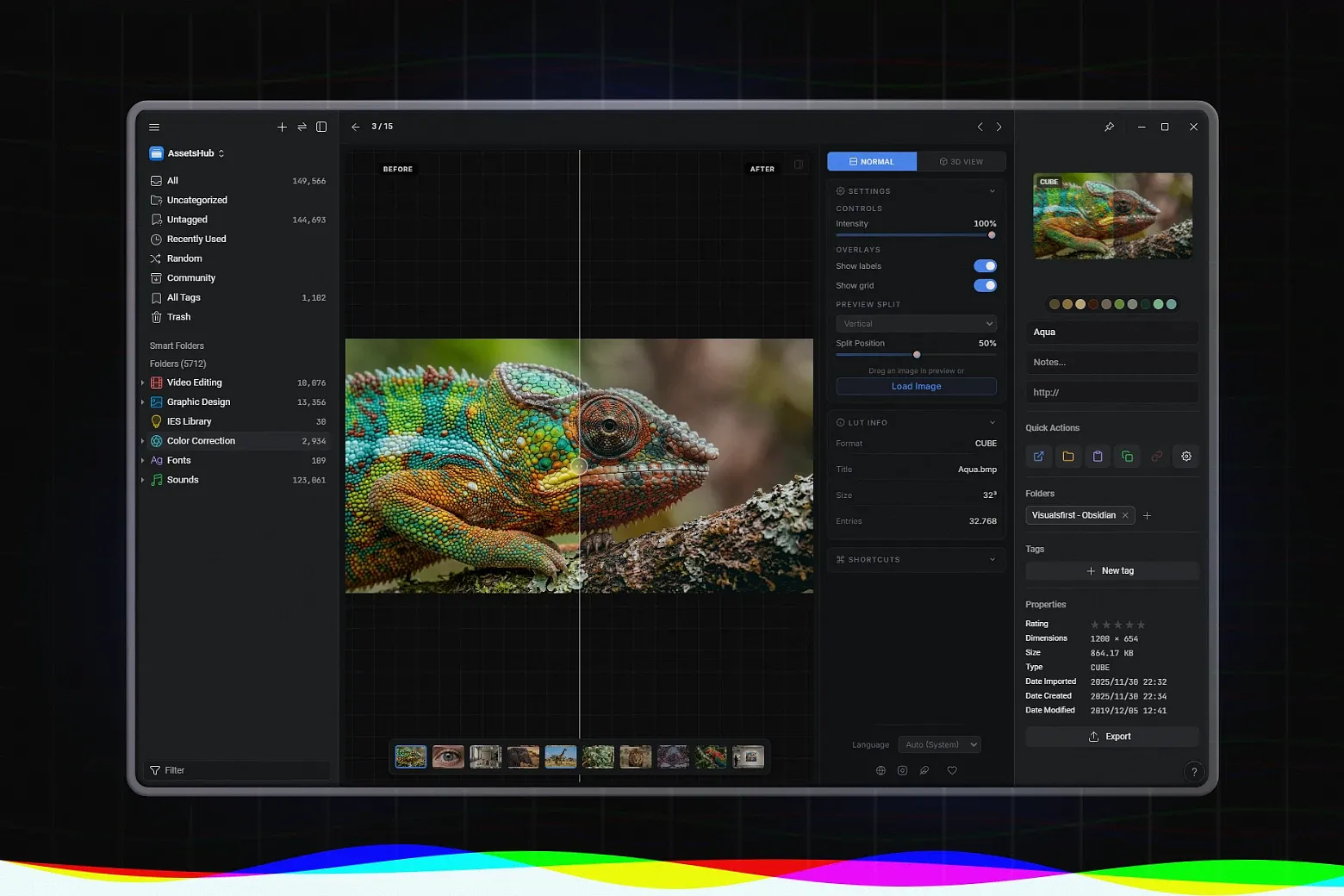This screenshot has height=896, width=1344.
Task: Collapse the LUT Info section
Action: coord(992,422)
